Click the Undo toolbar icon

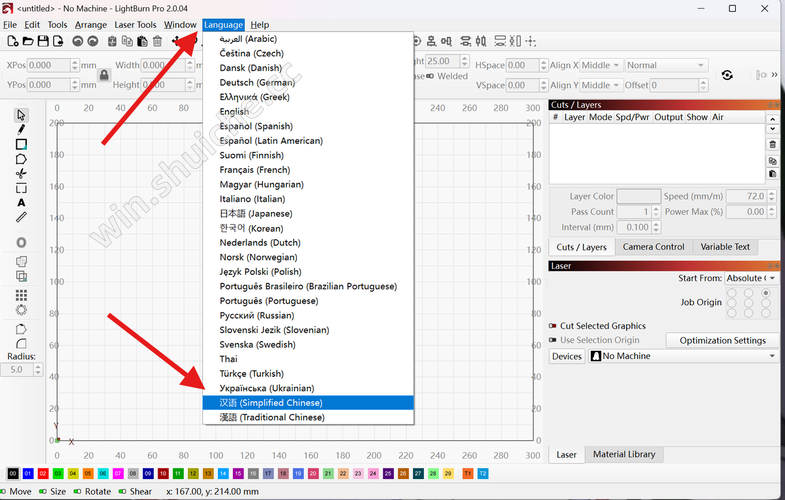[x=78, y=41]
